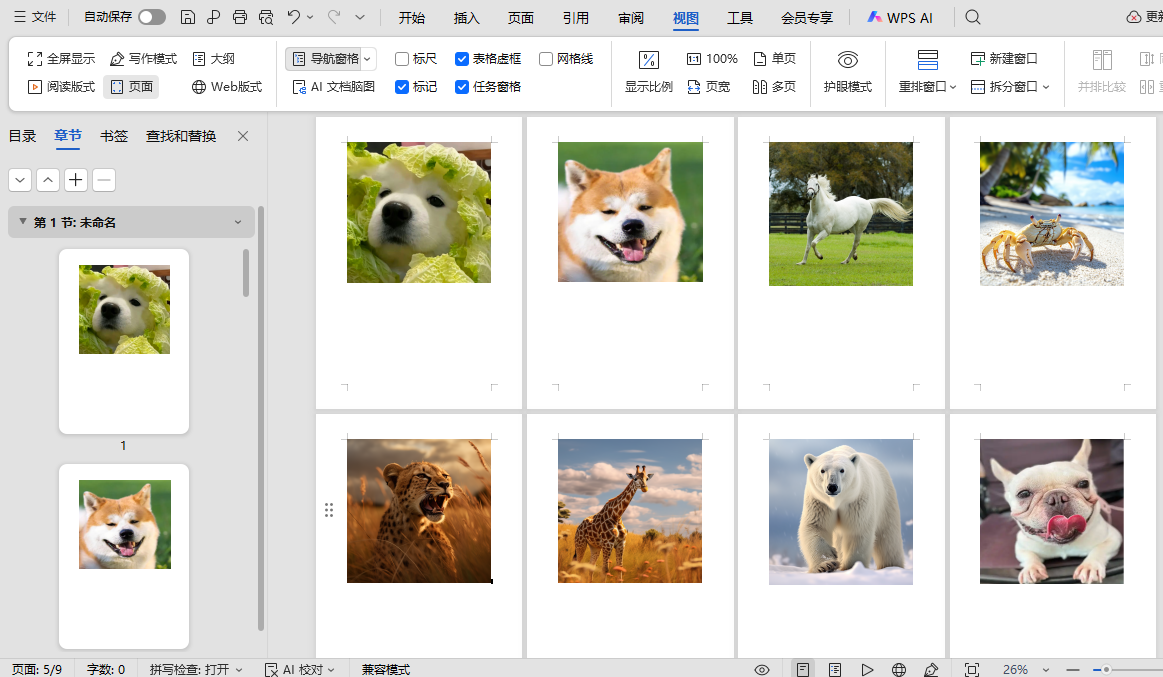The width and height of the screenshot is (1163, 677).
Task: Click the 页面: 5/9 status bar entry
Action: pyautogui.click(x=36, y=669)
